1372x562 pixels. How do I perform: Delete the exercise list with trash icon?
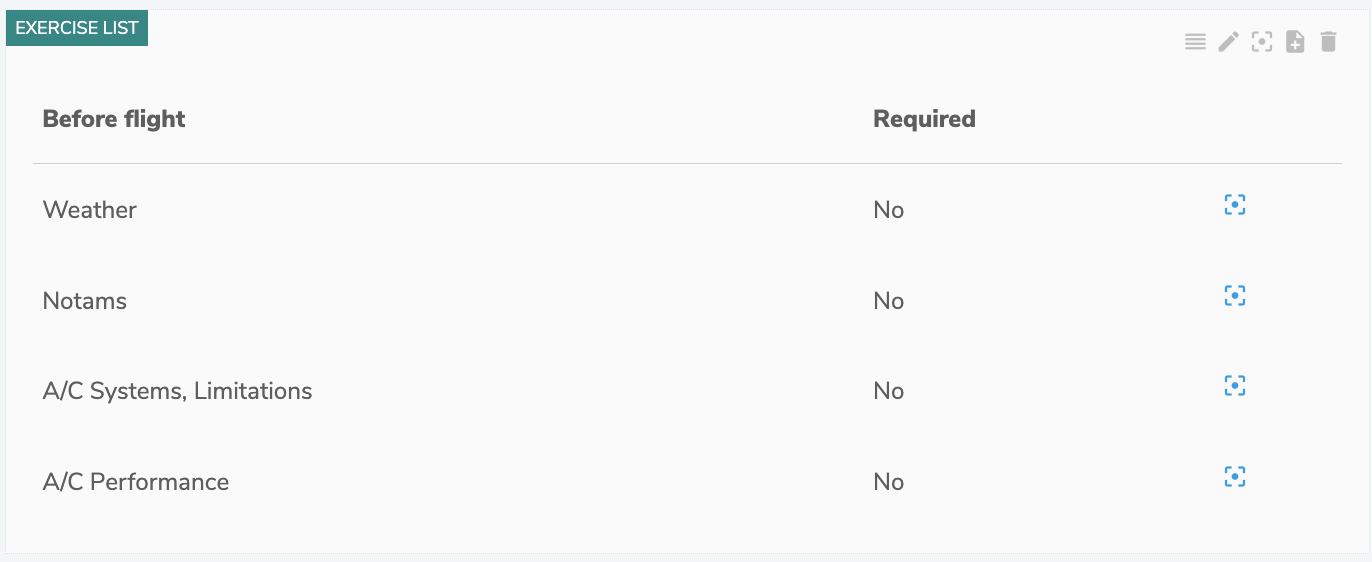1328,42
